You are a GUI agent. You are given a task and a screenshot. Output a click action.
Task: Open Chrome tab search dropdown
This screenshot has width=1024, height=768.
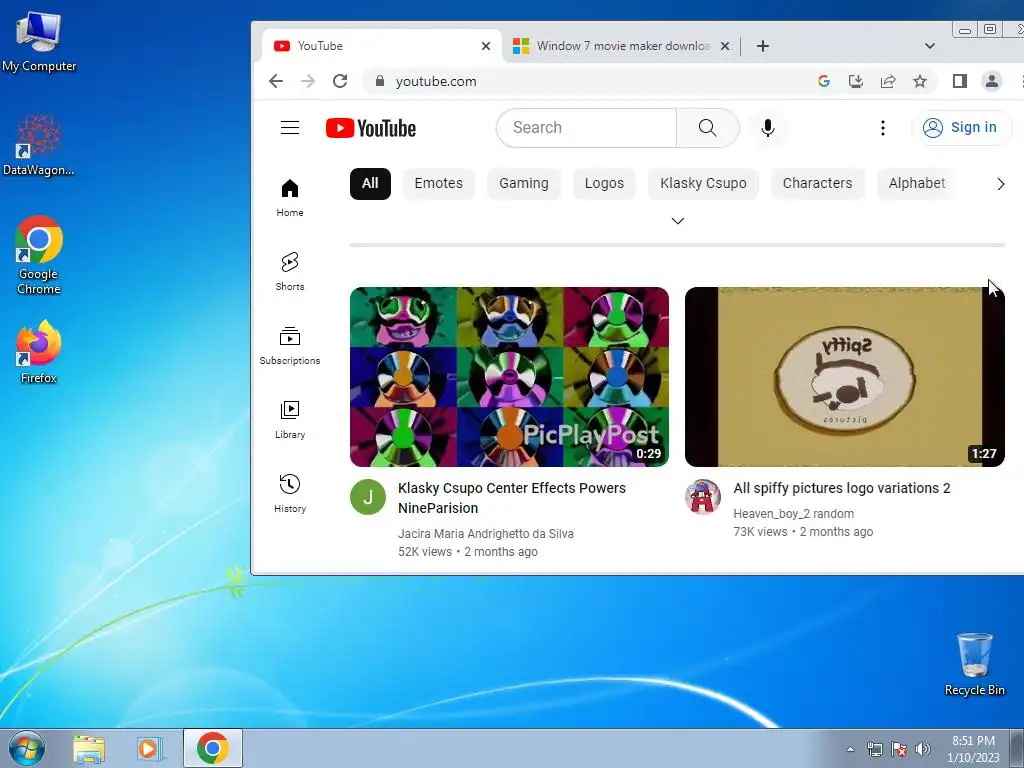(930, 46)
